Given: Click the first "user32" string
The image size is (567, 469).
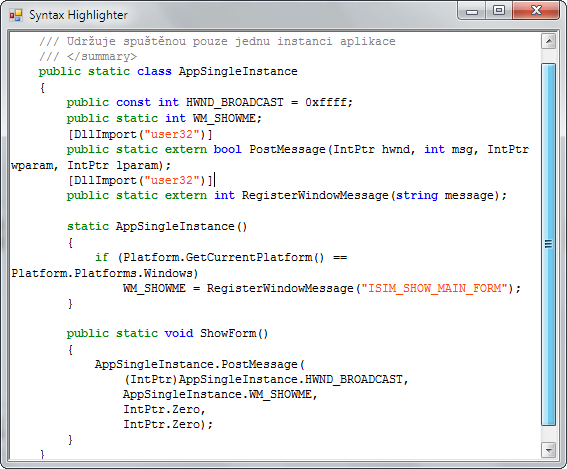Looking at the screenshot, I should pos(172,134).
